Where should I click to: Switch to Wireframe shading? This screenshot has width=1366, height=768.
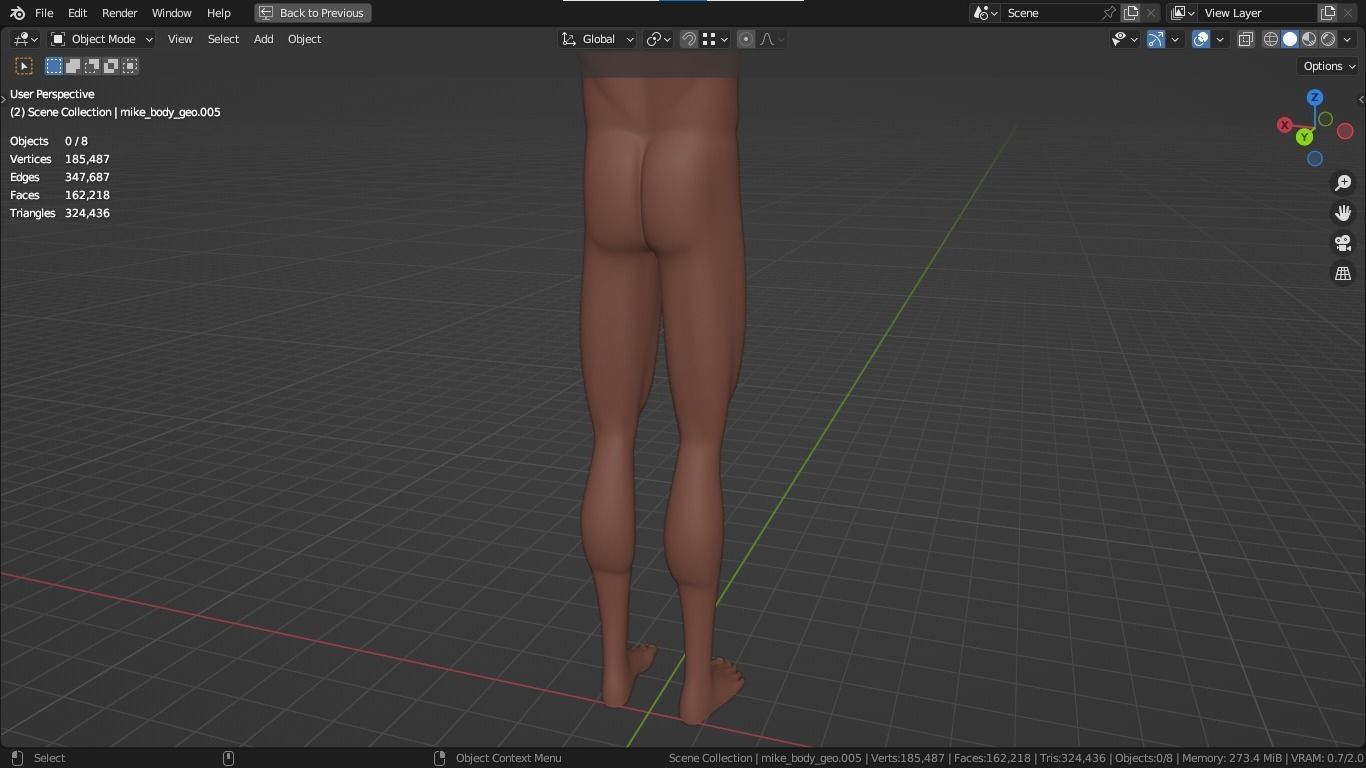[x=1271, y=39]
